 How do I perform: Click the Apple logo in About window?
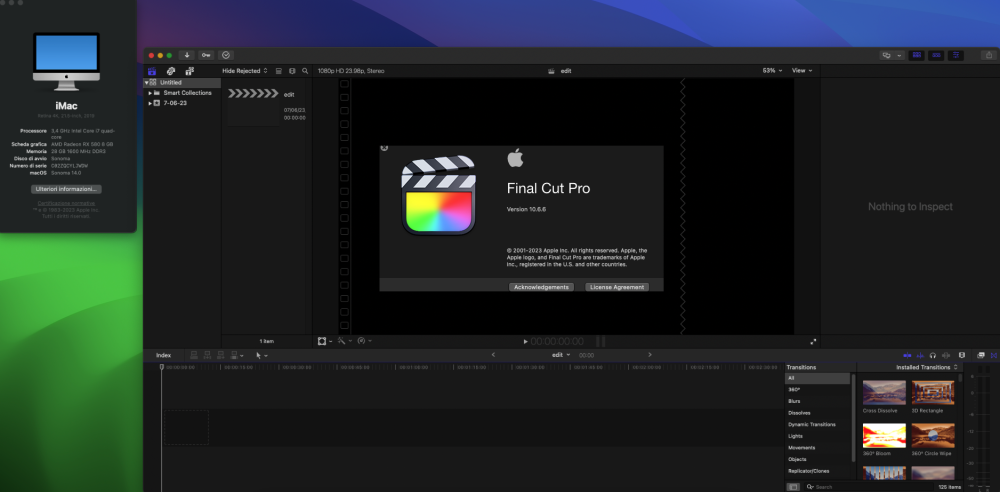tap(515, 158)
